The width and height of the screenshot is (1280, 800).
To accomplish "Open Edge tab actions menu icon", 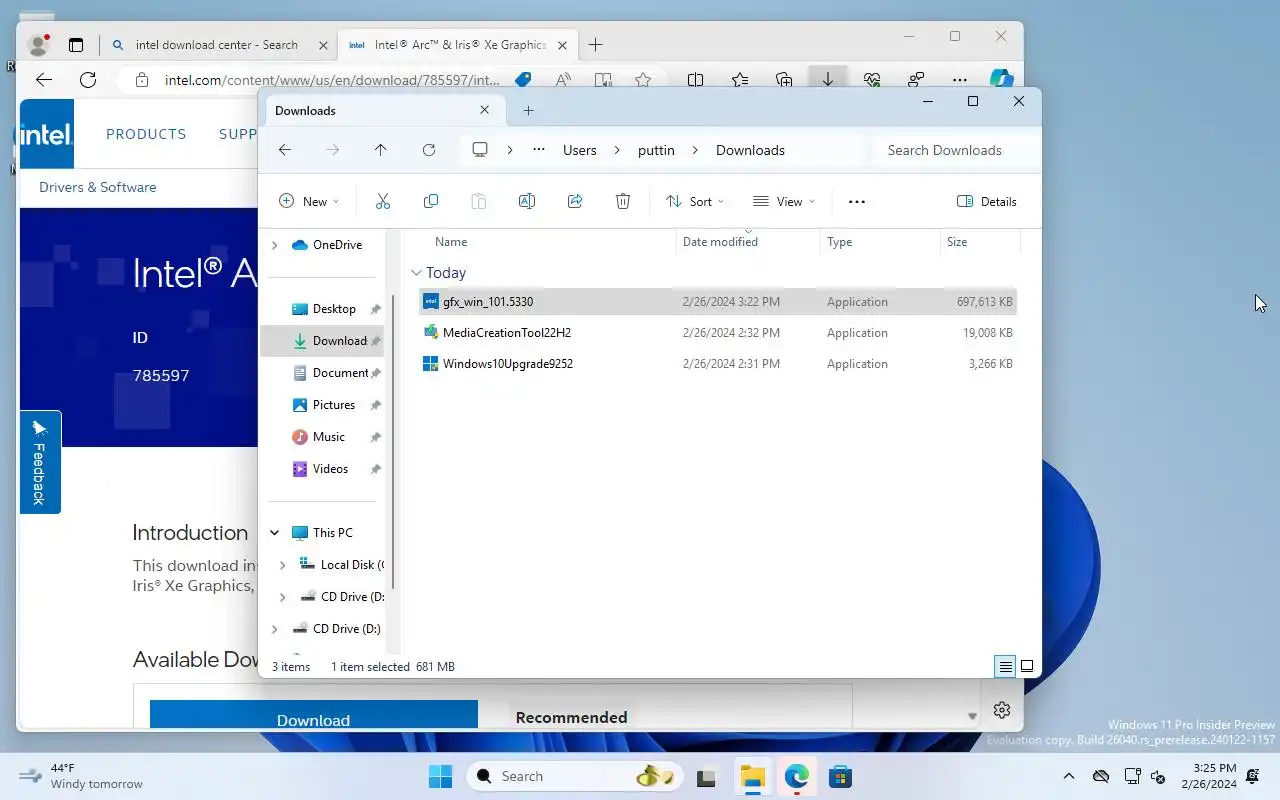I will click(x=76, y=45).
